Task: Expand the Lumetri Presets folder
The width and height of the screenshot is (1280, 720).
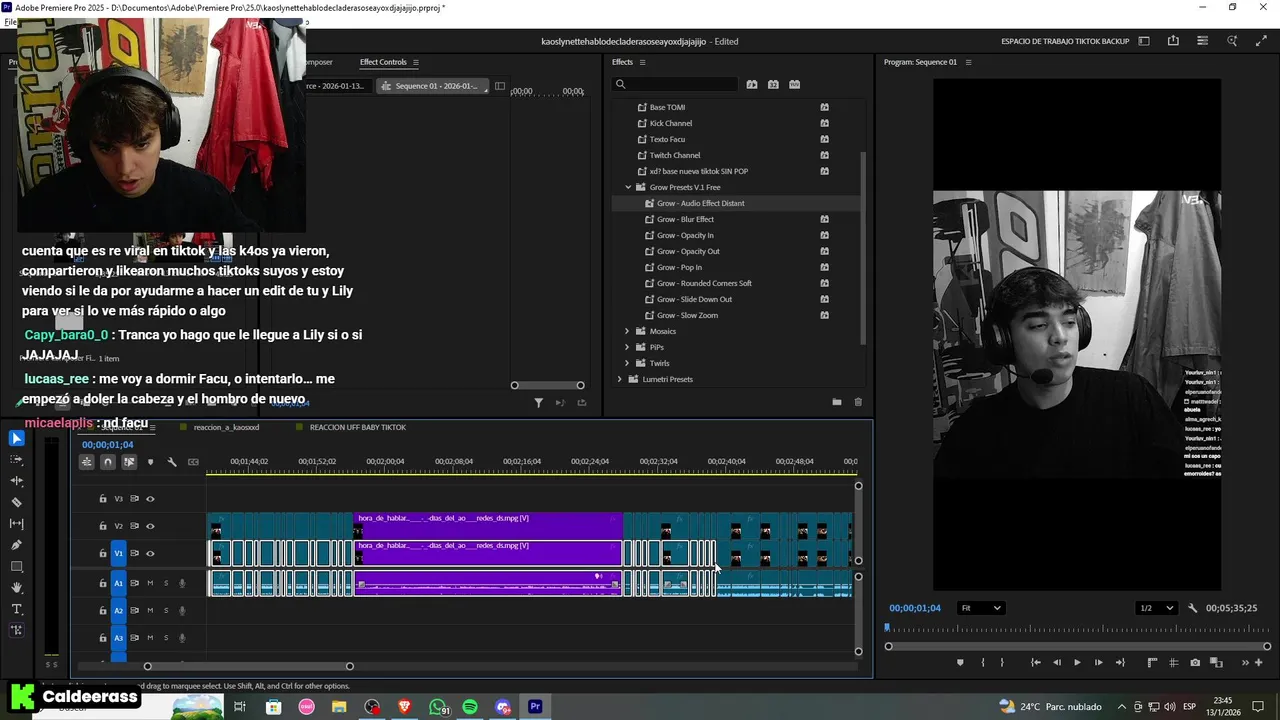Action: coord(619,379)
